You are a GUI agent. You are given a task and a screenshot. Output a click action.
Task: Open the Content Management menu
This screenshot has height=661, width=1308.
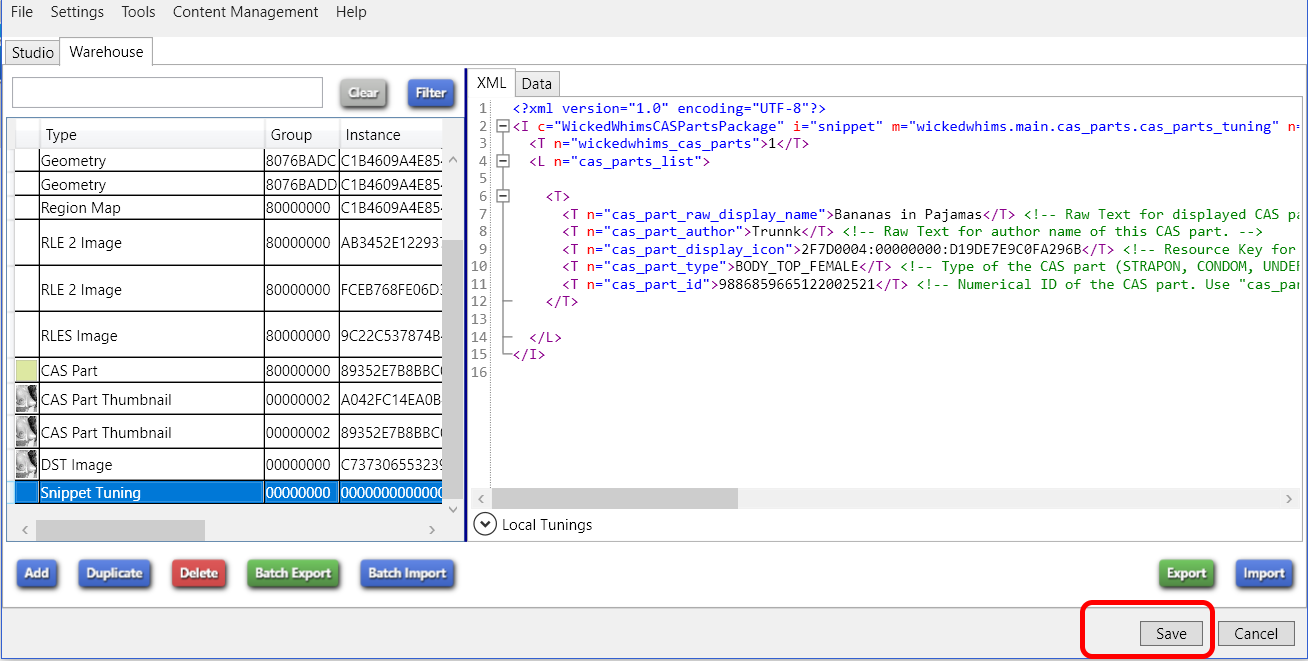245,12
